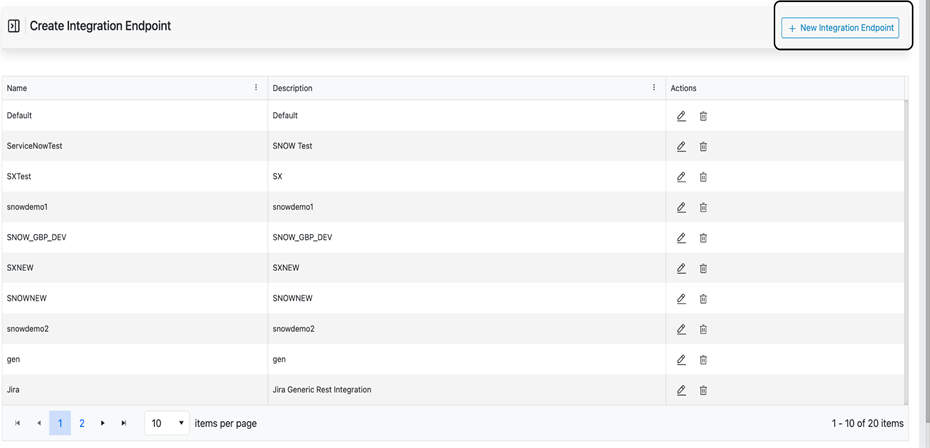Go to the next page arrow
The image size is (930, 448).
103,423
